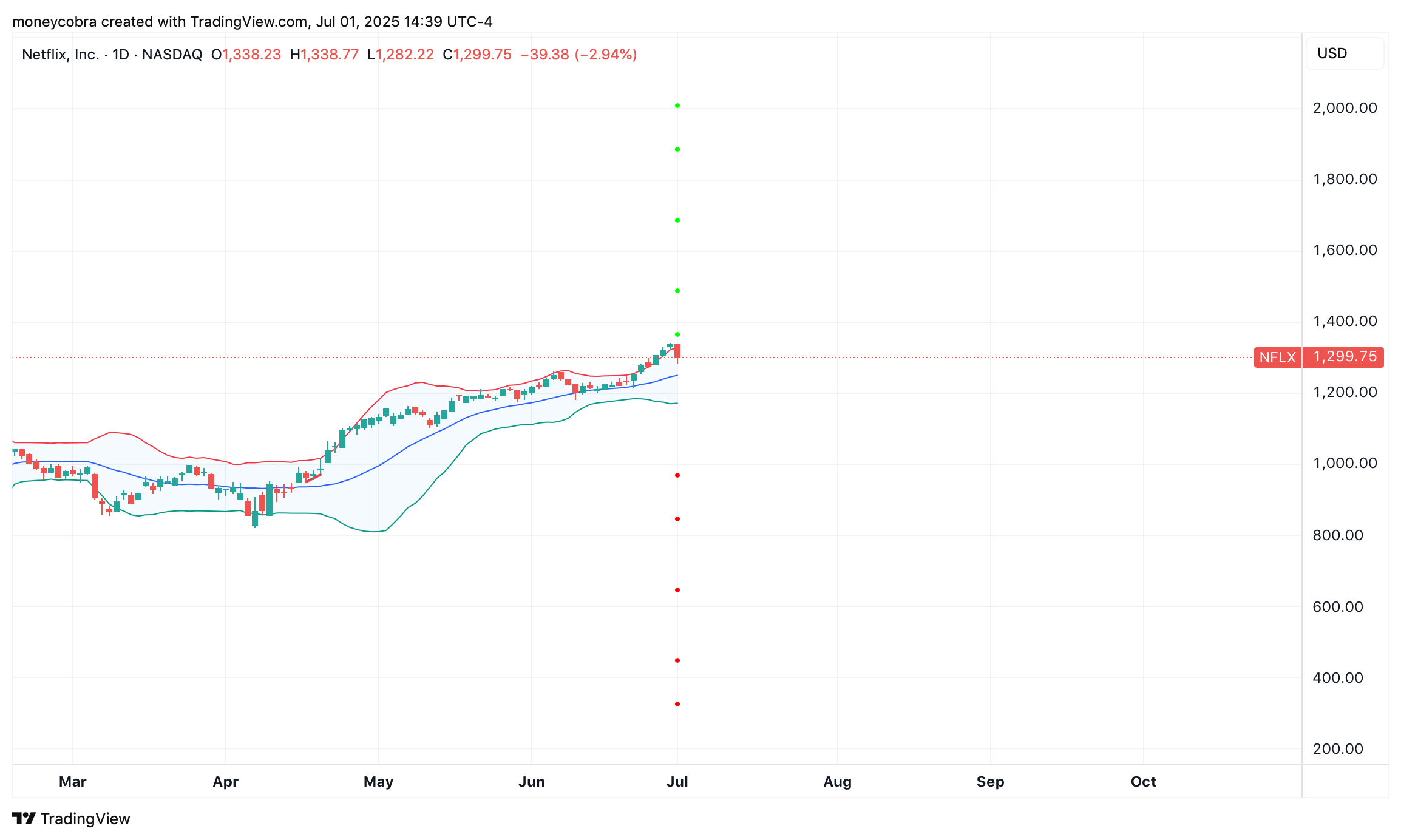Click the Jun label on time axis
The image size is (1401, 840).
tap(531, 782)
